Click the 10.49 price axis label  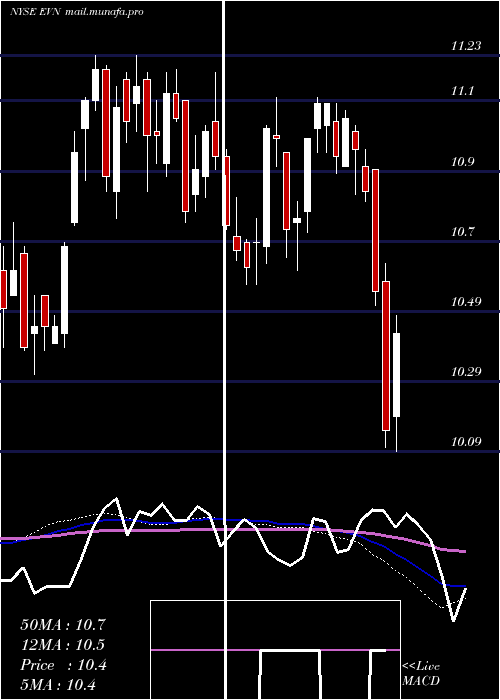click(x=466, y=302)
